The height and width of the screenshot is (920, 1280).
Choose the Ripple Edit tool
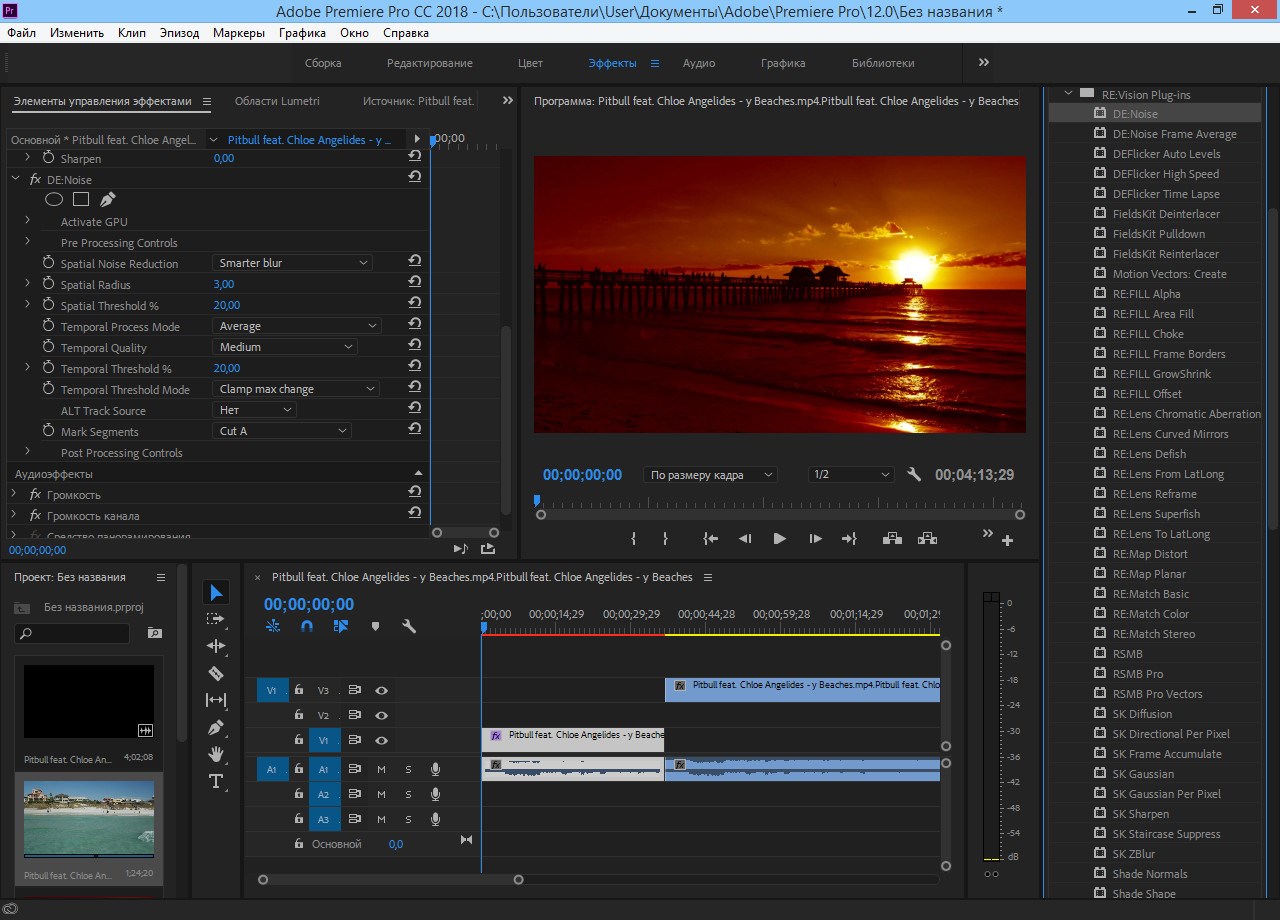(x=216, y=646)
